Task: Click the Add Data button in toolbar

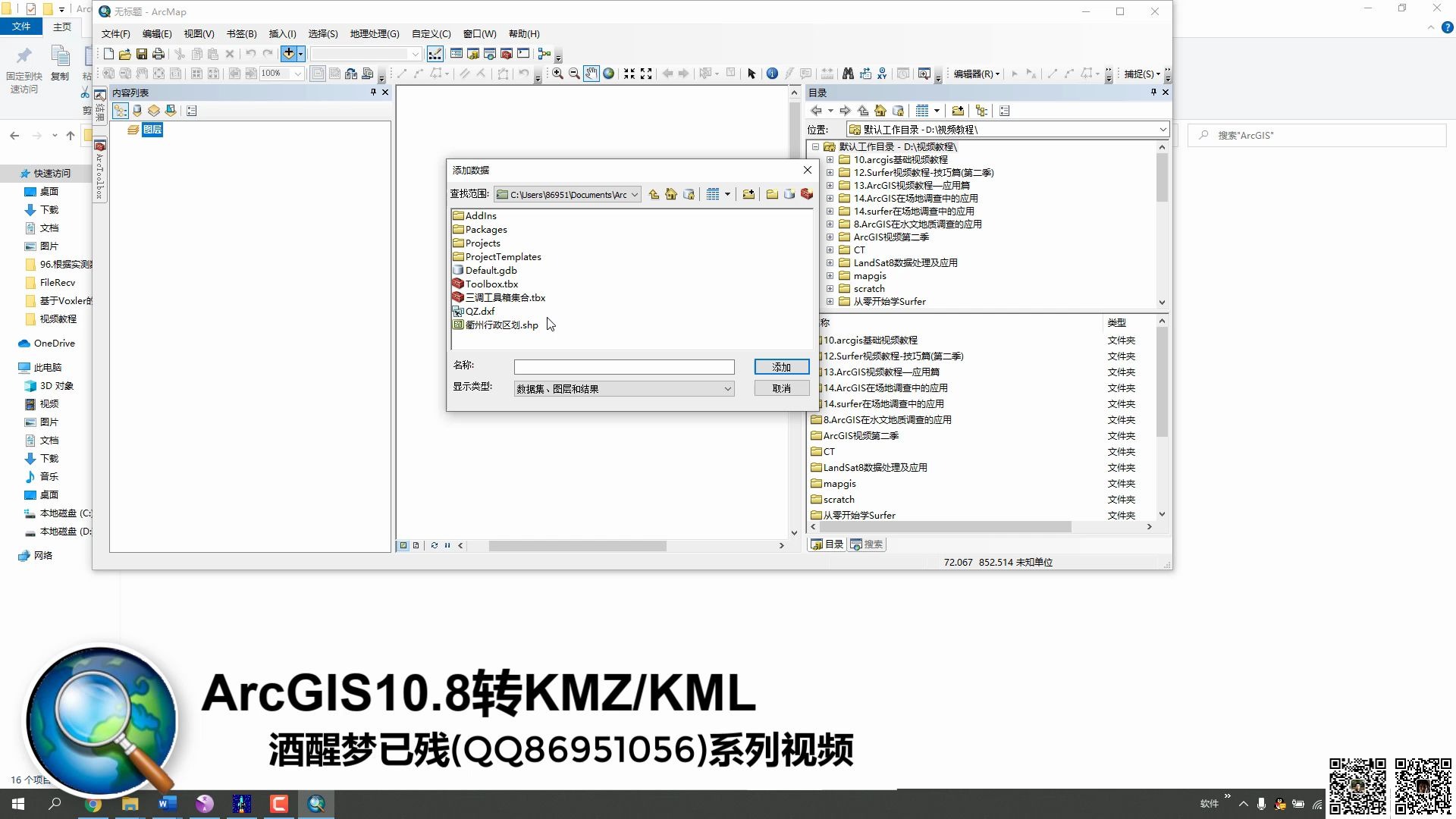Action: coord(288,54)
